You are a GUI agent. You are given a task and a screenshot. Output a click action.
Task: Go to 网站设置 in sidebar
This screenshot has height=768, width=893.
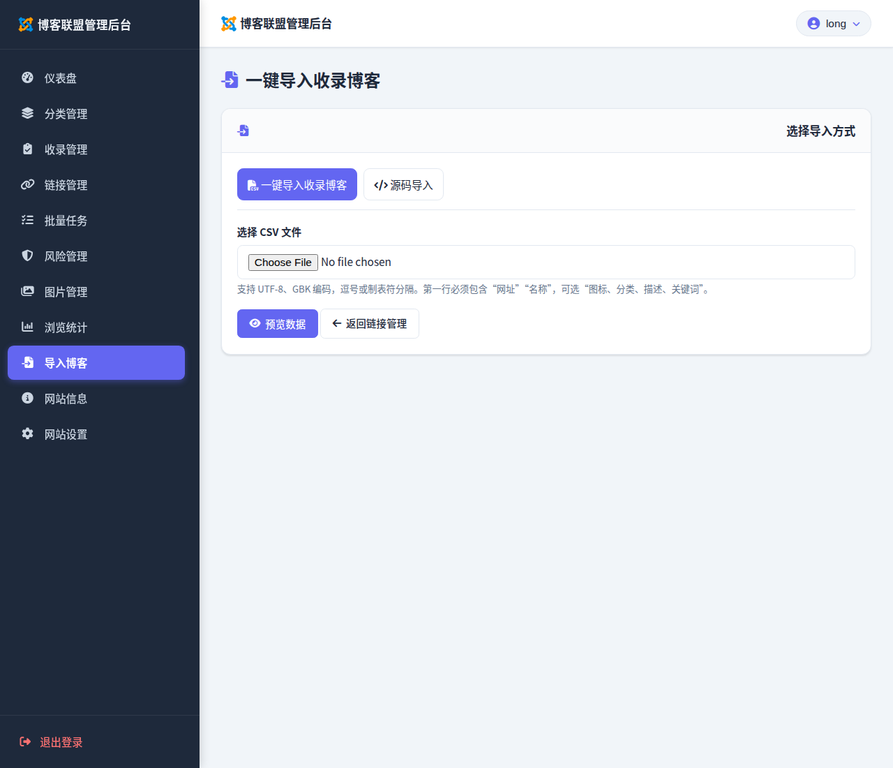(x=96, y=434)
